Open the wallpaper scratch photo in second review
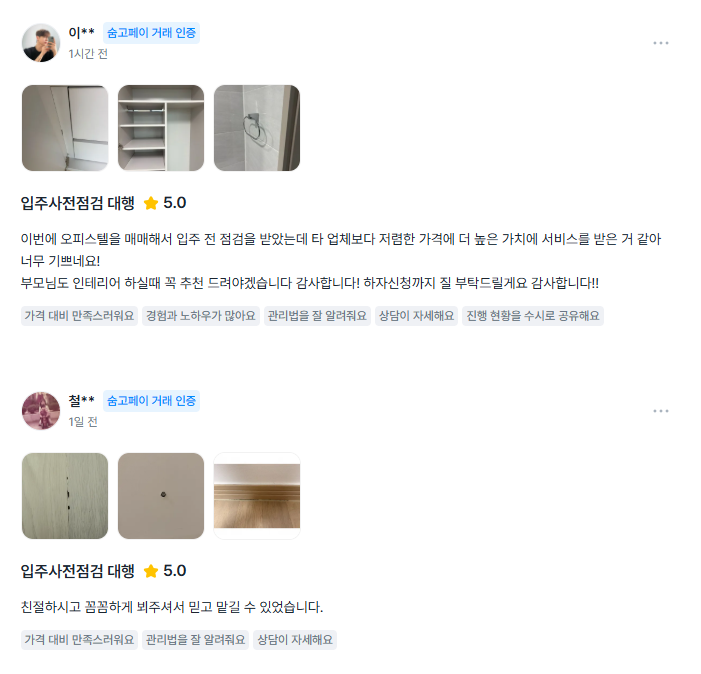The image size is (701, 674). (x=65, y=496)
